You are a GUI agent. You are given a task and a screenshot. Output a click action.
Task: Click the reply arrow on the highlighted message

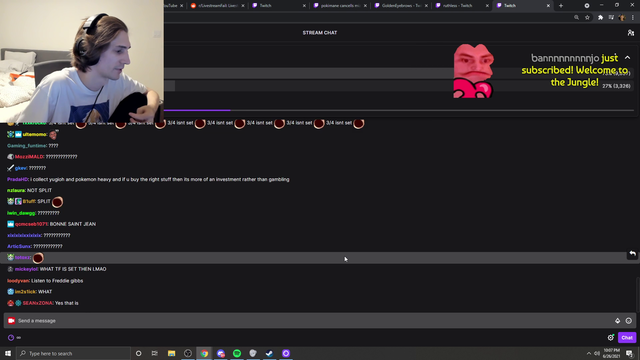coord(632,254)
